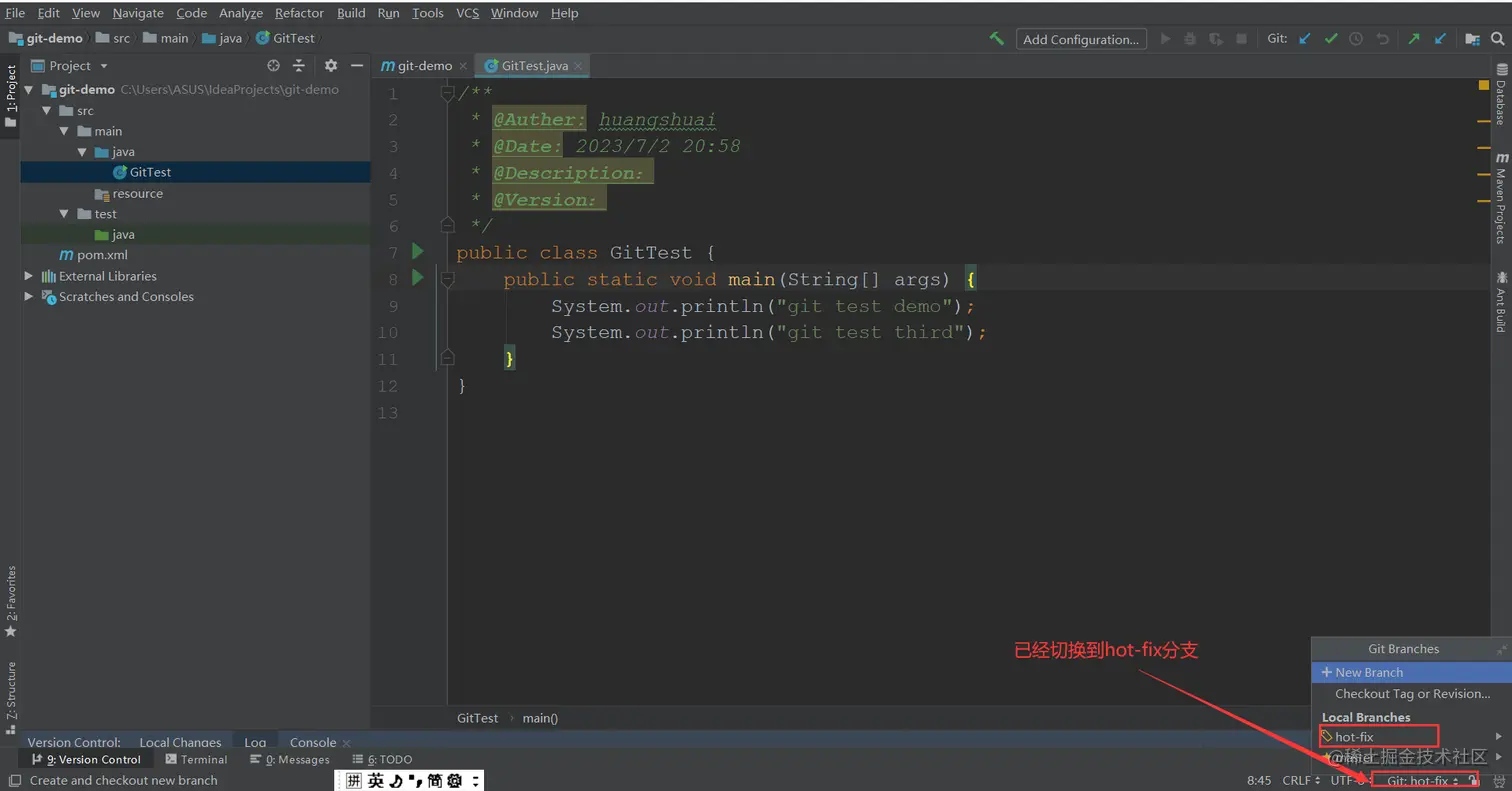Open the Analyze menu

coord(240,13)
